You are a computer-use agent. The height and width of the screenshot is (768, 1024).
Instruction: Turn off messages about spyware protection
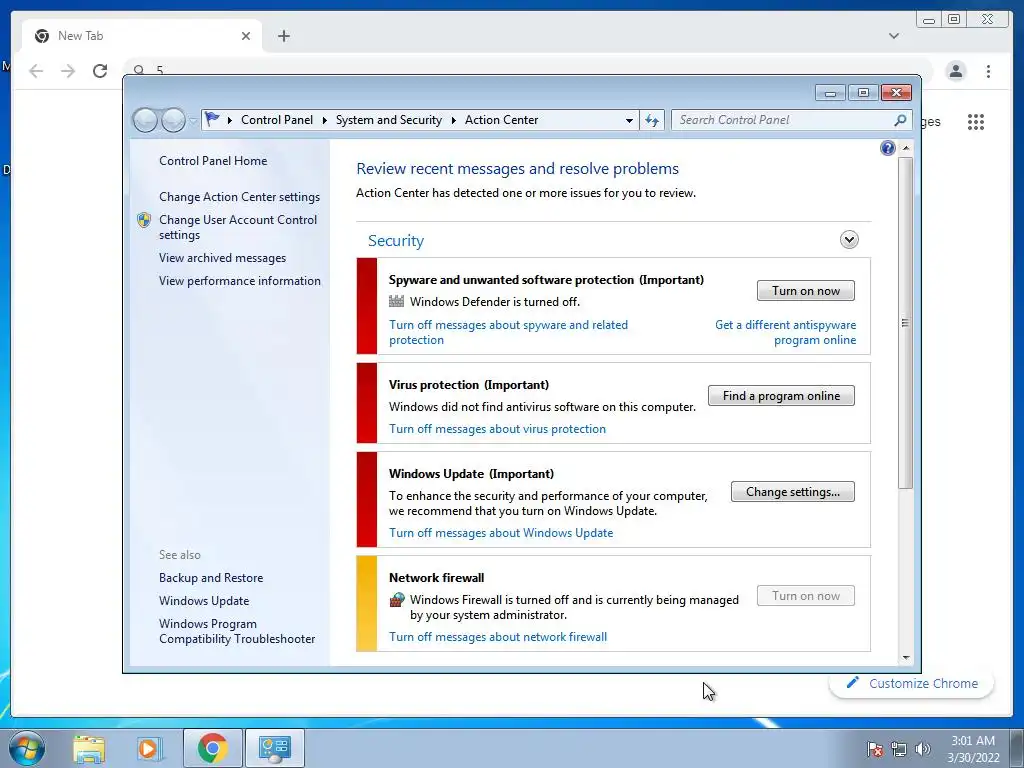[x=508, y=332]
